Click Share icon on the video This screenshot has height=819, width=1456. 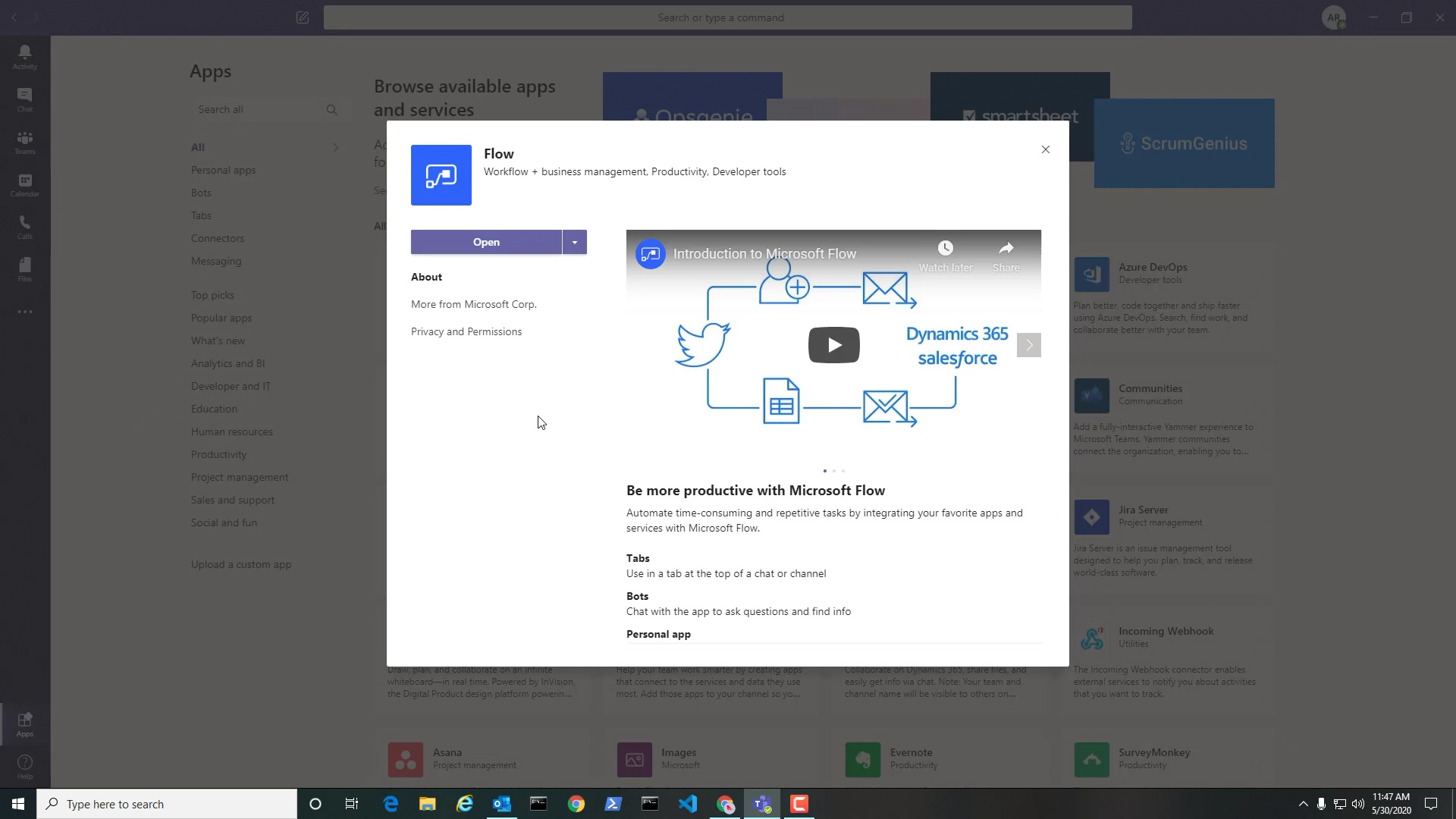point(1006,256)
